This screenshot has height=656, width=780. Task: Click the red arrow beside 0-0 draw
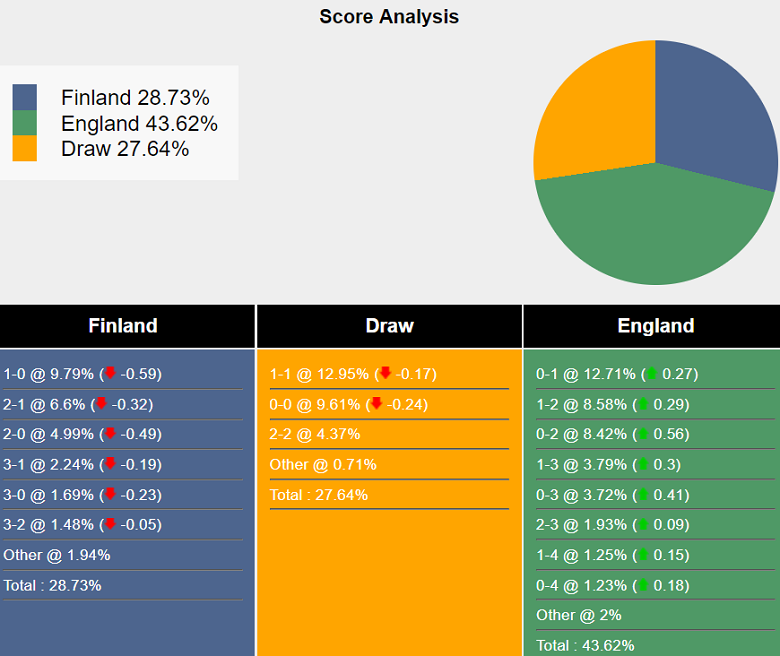click(376, 404)
